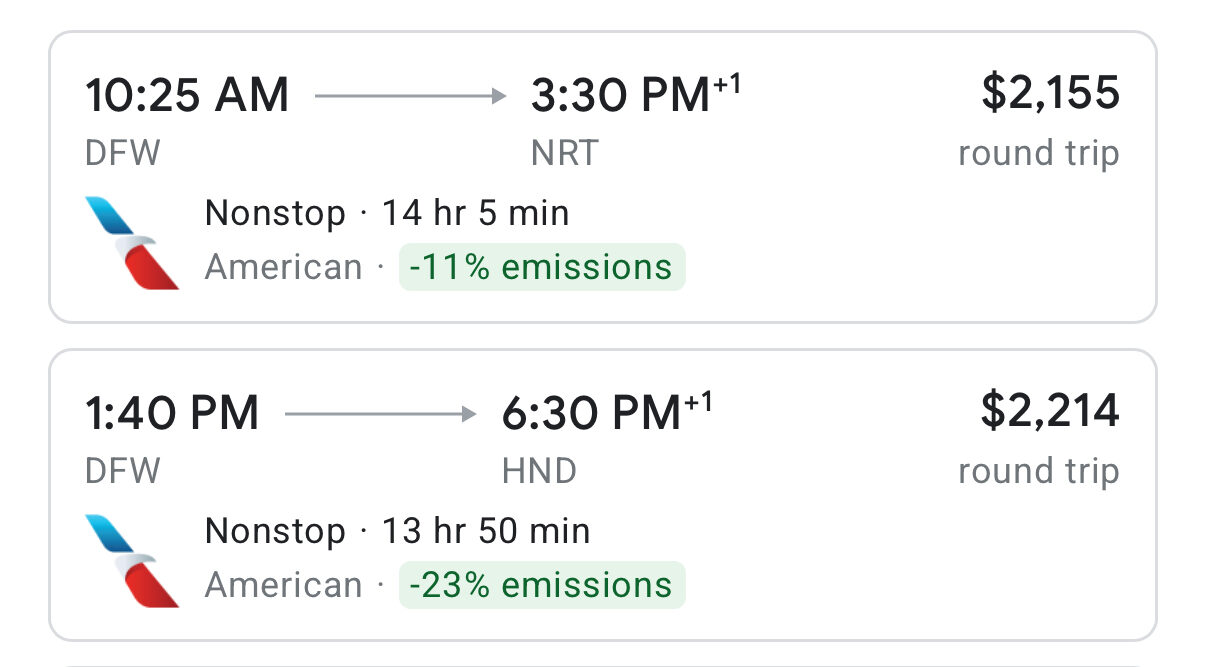Select the Nonstop 14 hr 5 min text
This screenshot has height=667, width=1206.
pos(387,213)
